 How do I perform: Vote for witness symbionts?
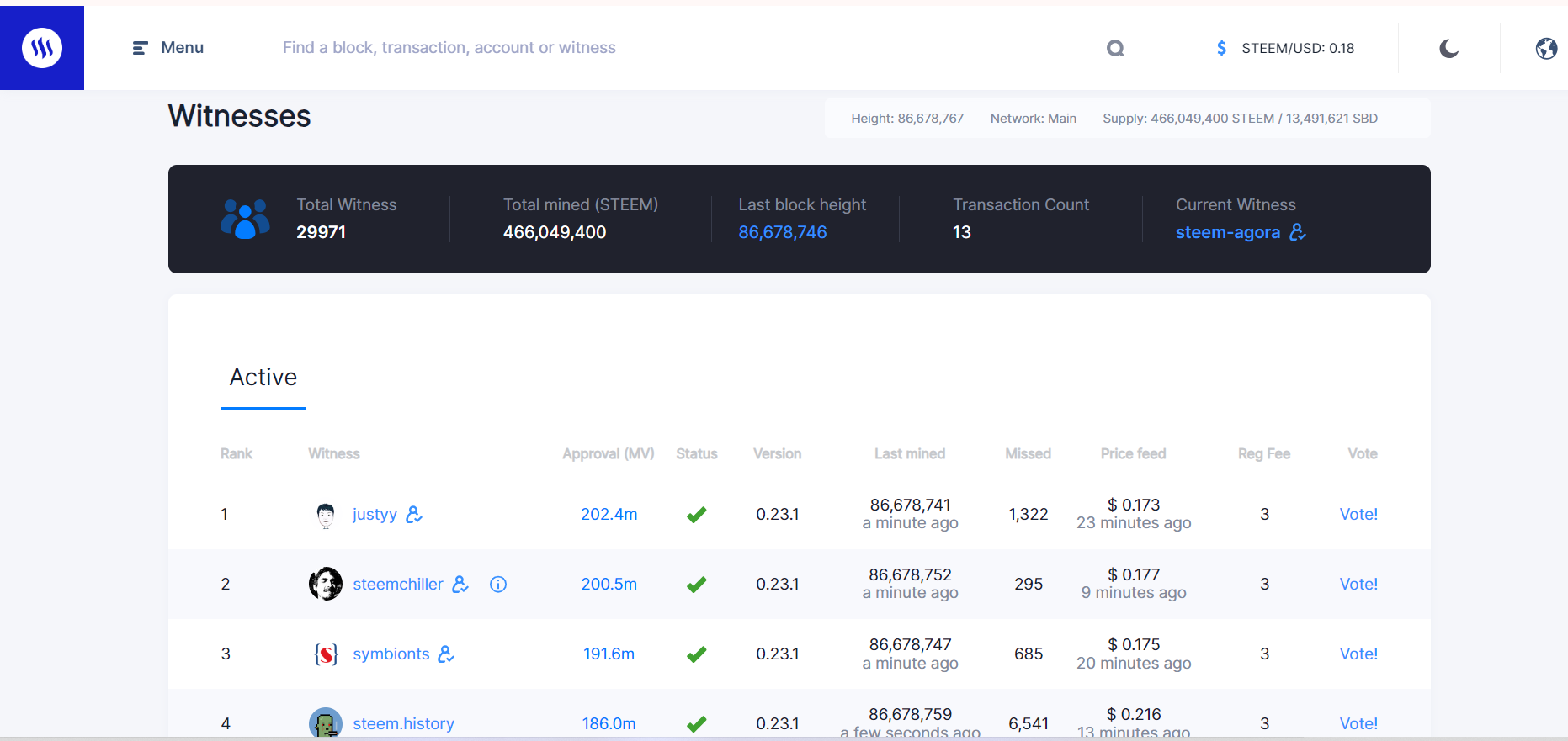[x=1358, y=654]
